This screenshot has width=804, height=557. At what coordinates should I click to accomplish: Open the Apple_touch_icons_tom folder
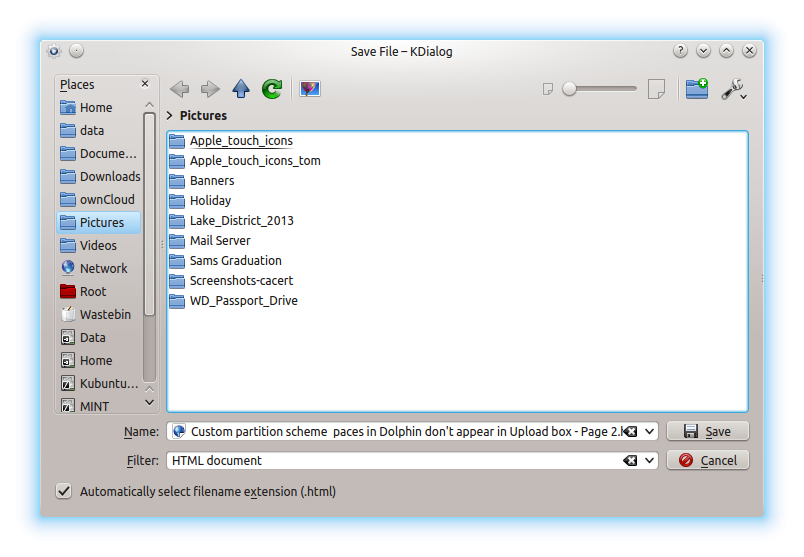coord(245,161)
